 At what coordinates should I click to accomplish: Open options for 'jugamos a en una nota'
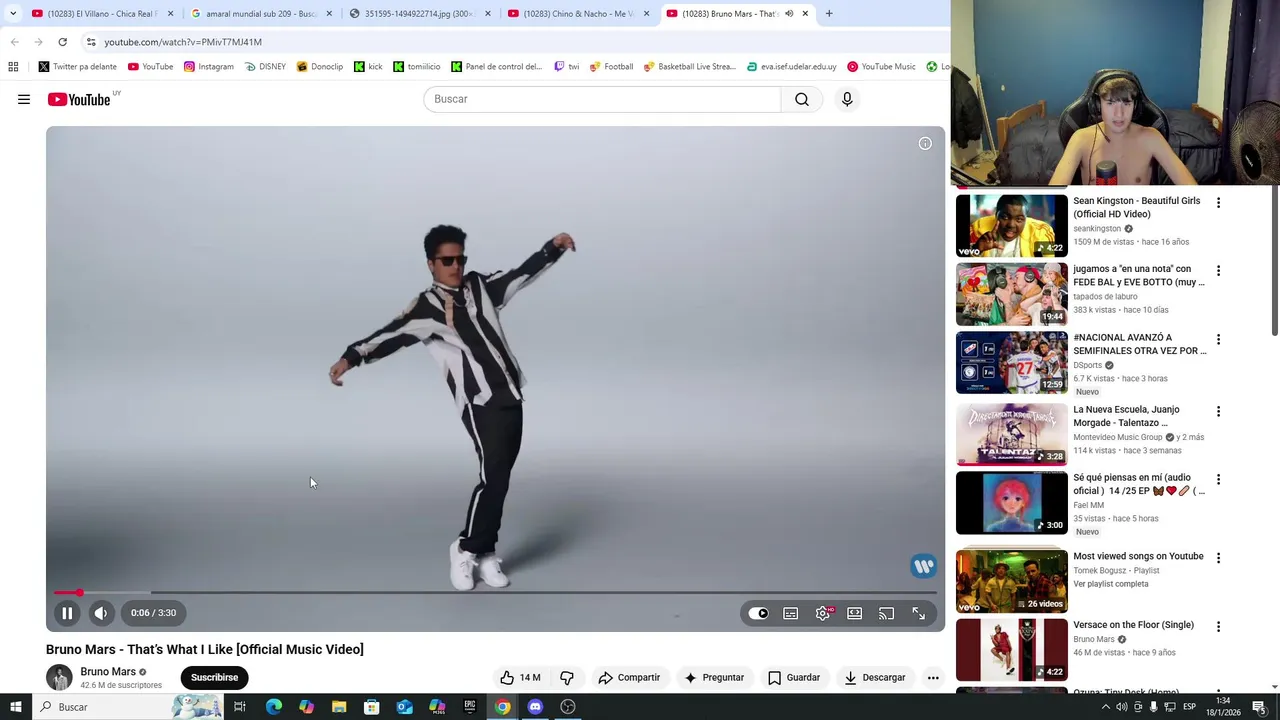(x=1218, y=271)
